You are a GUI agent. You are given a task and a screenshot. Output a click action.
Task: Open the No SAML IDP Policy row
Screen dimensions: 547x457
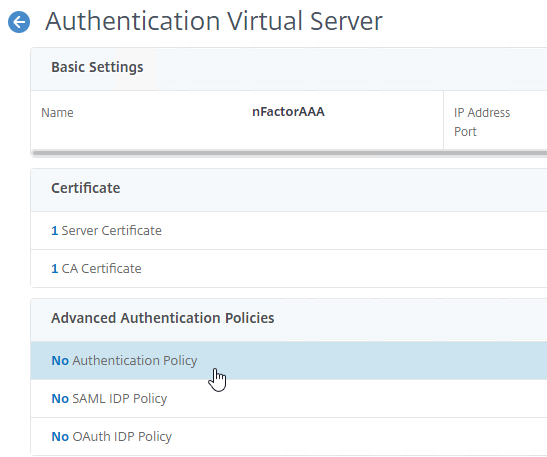pos(289,399)
